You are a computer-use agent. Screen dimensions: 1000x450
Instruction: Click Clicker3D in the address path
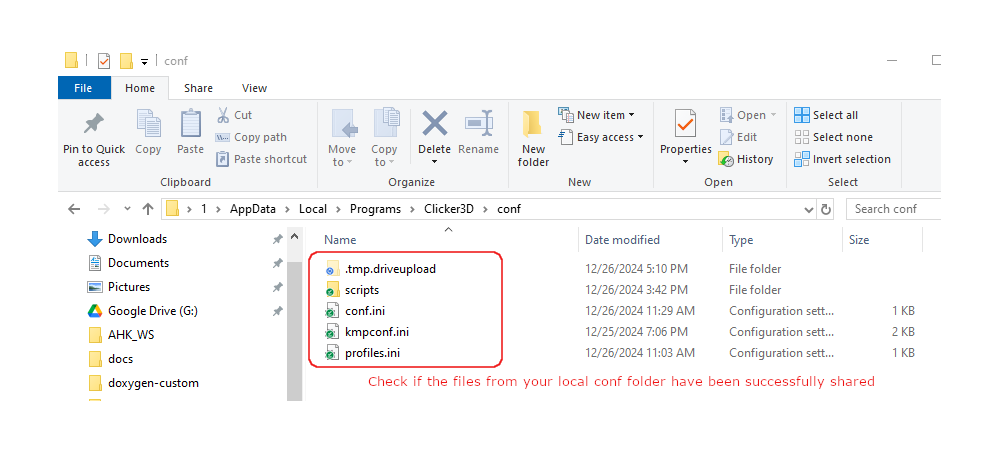[x=450, y=209]
